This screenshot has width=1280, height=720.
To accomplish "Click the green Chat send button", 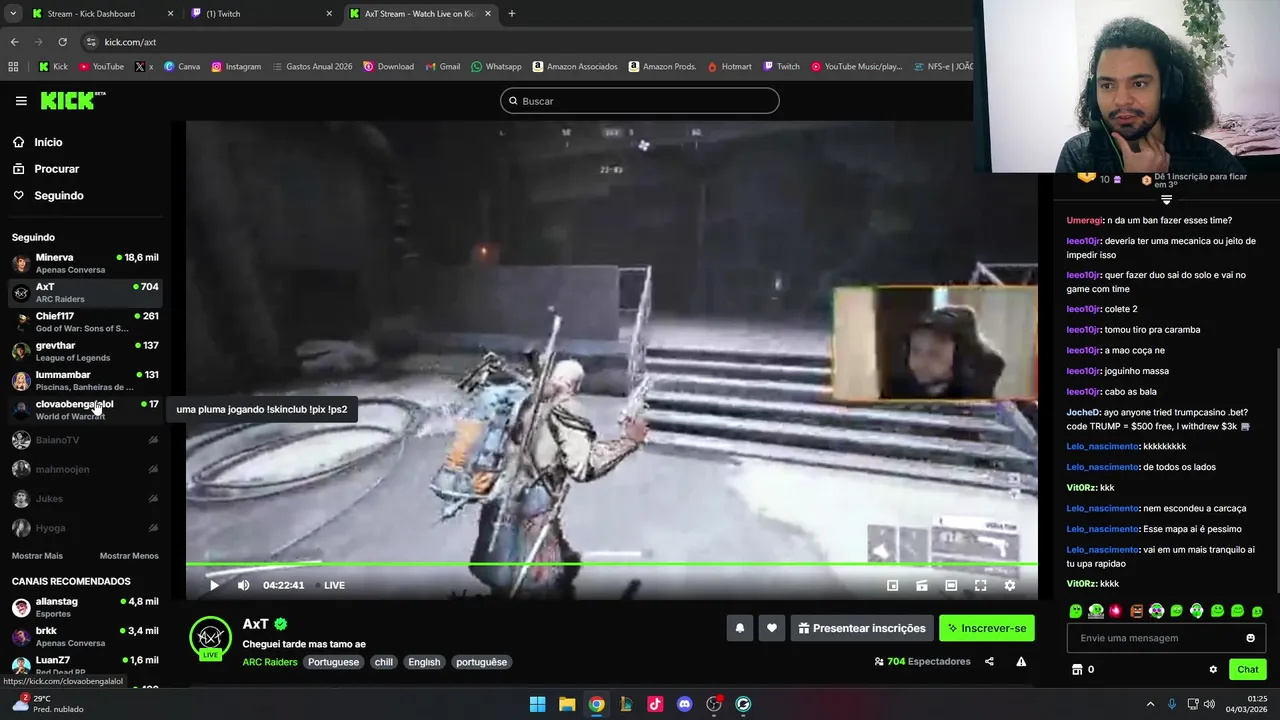I will [x=1248, y=670].
